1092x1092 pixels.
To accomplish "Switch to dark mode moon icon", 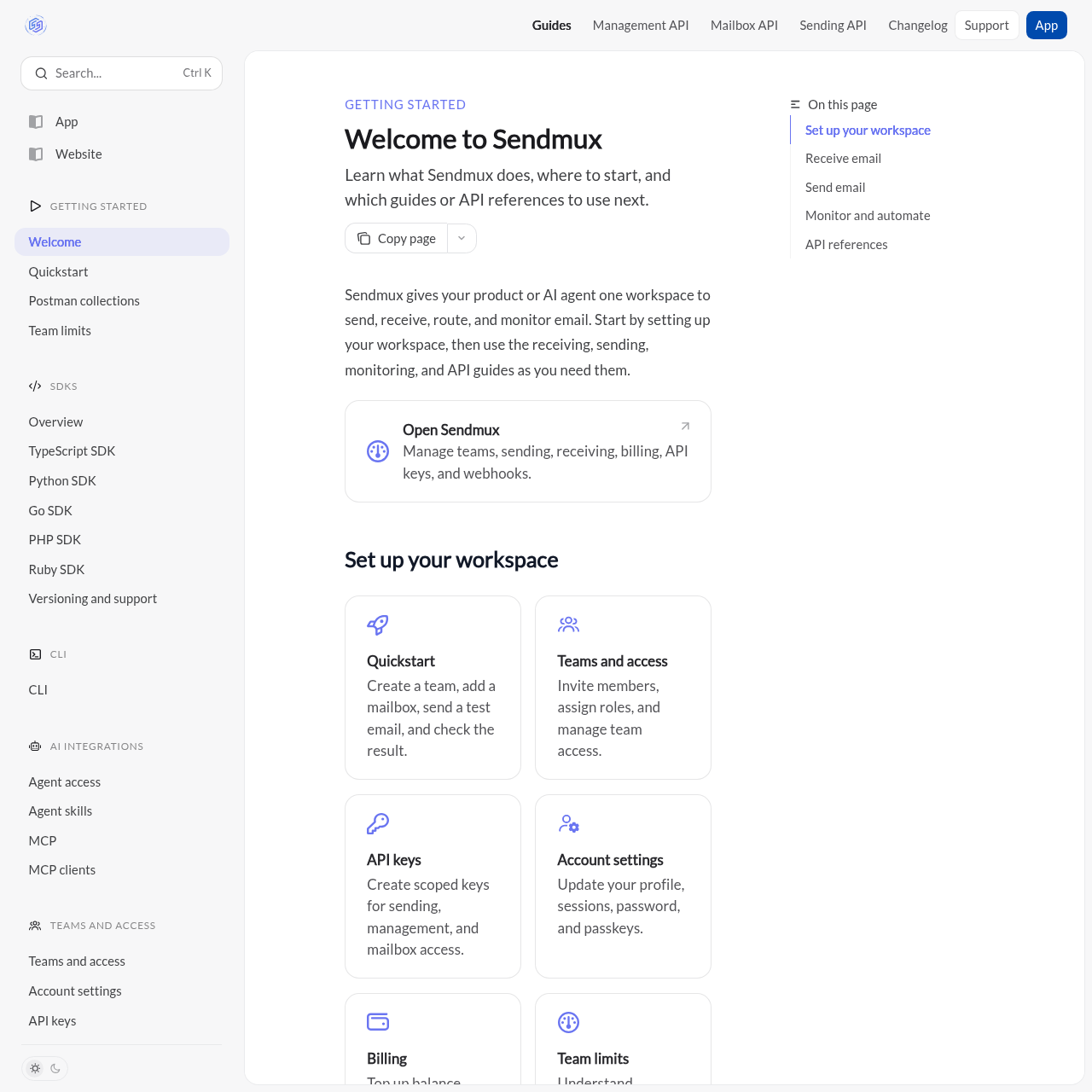I will coord(55,1068).
